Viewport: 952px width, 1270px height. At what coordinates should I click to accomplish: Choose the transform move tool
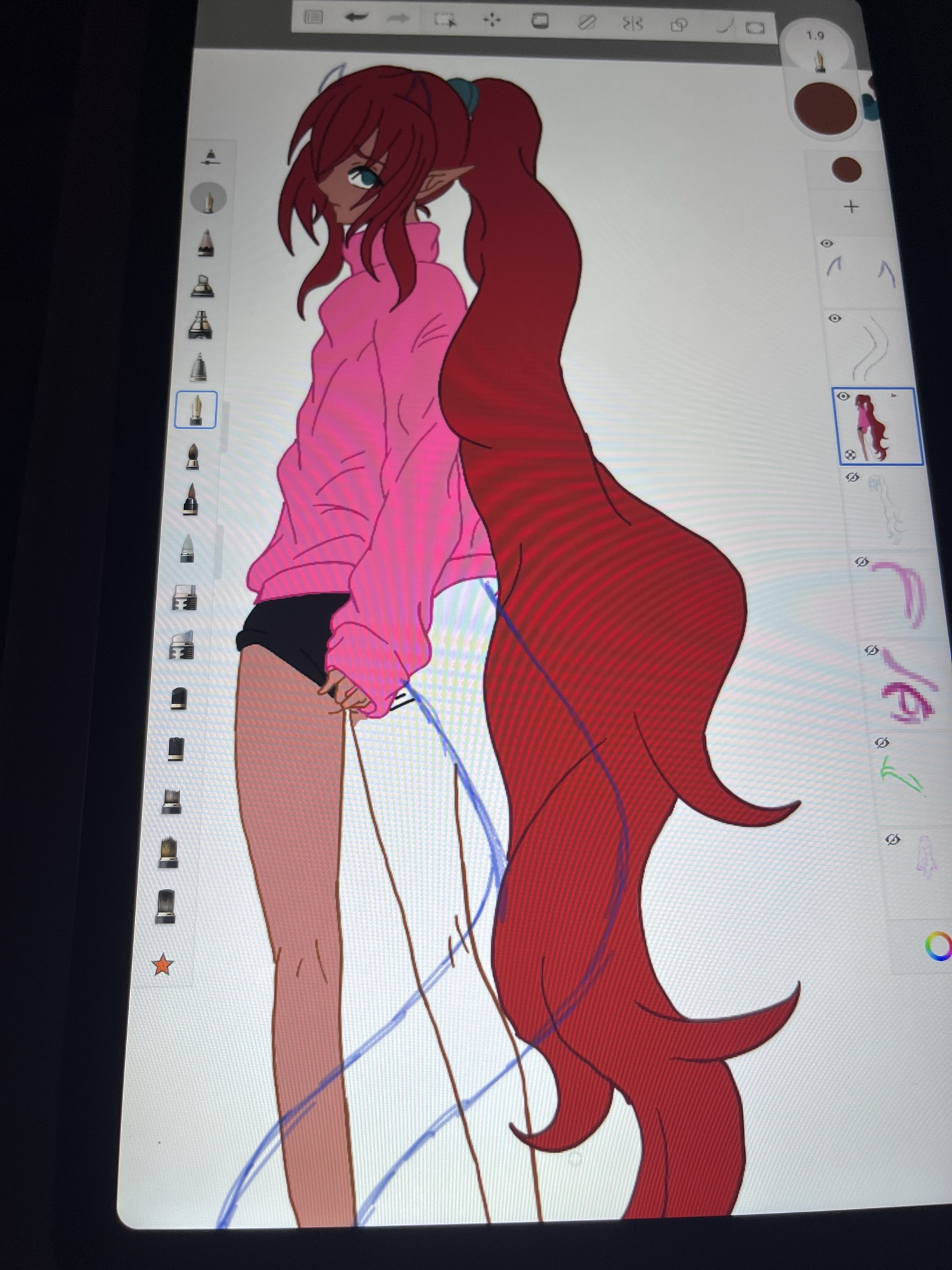click(492, 21)
